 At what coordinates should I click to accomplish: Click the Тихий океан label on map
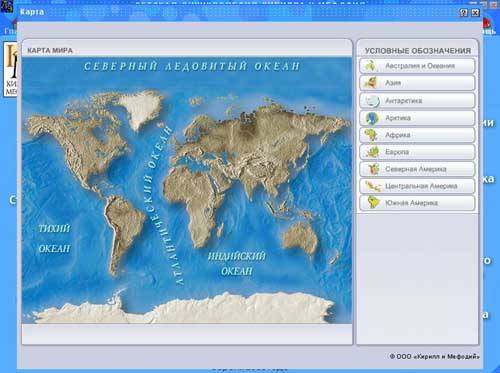(54, 238)
